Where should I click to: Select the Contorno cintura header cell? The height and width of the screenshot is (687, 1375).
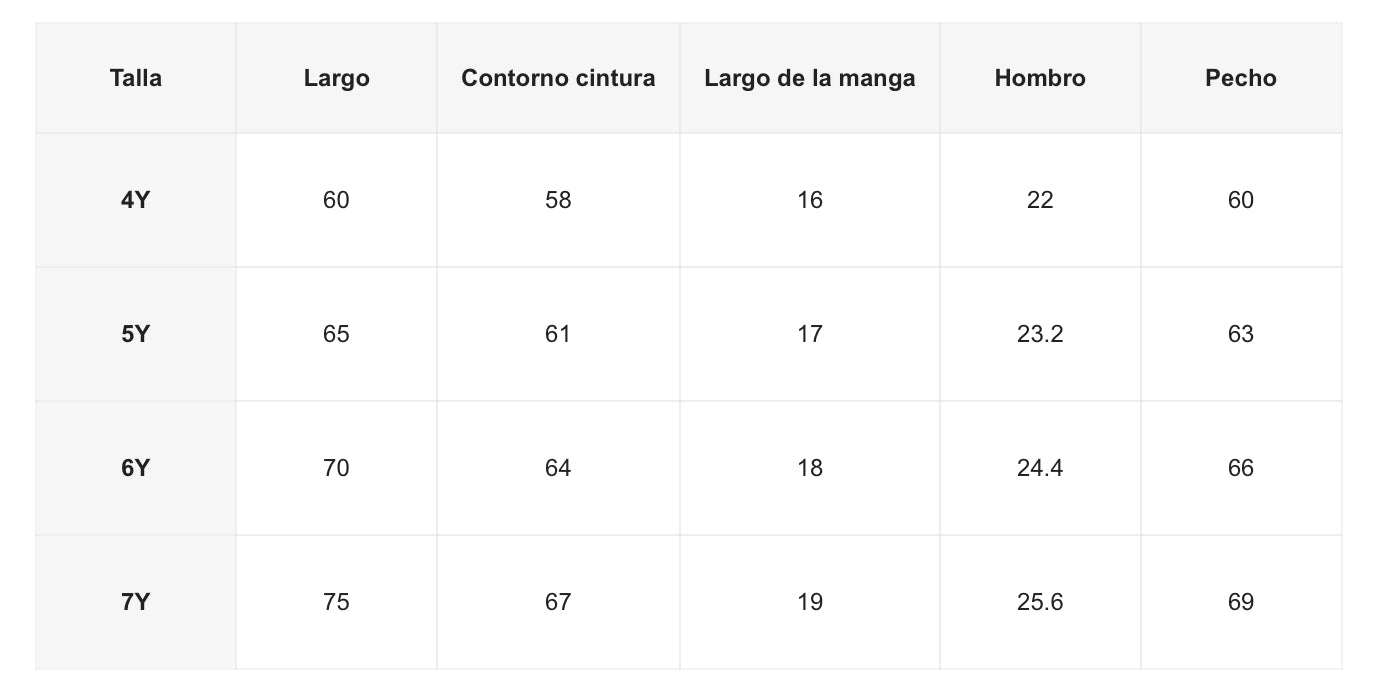[558, 78]
